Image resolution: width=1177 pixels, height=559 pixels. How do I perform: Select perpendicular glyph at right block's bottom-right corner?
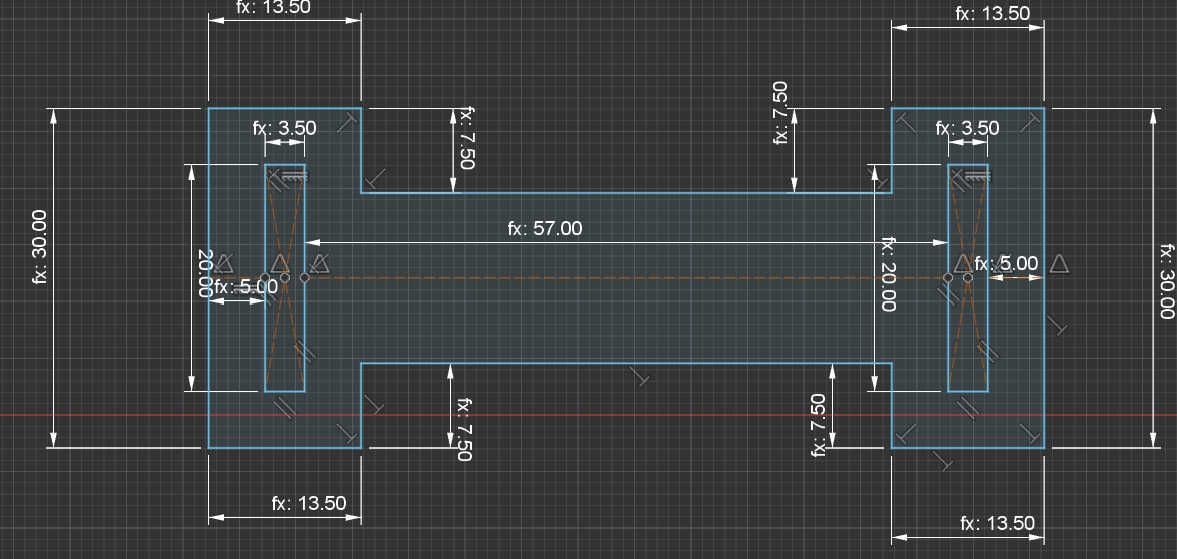tap(1030, 432)
